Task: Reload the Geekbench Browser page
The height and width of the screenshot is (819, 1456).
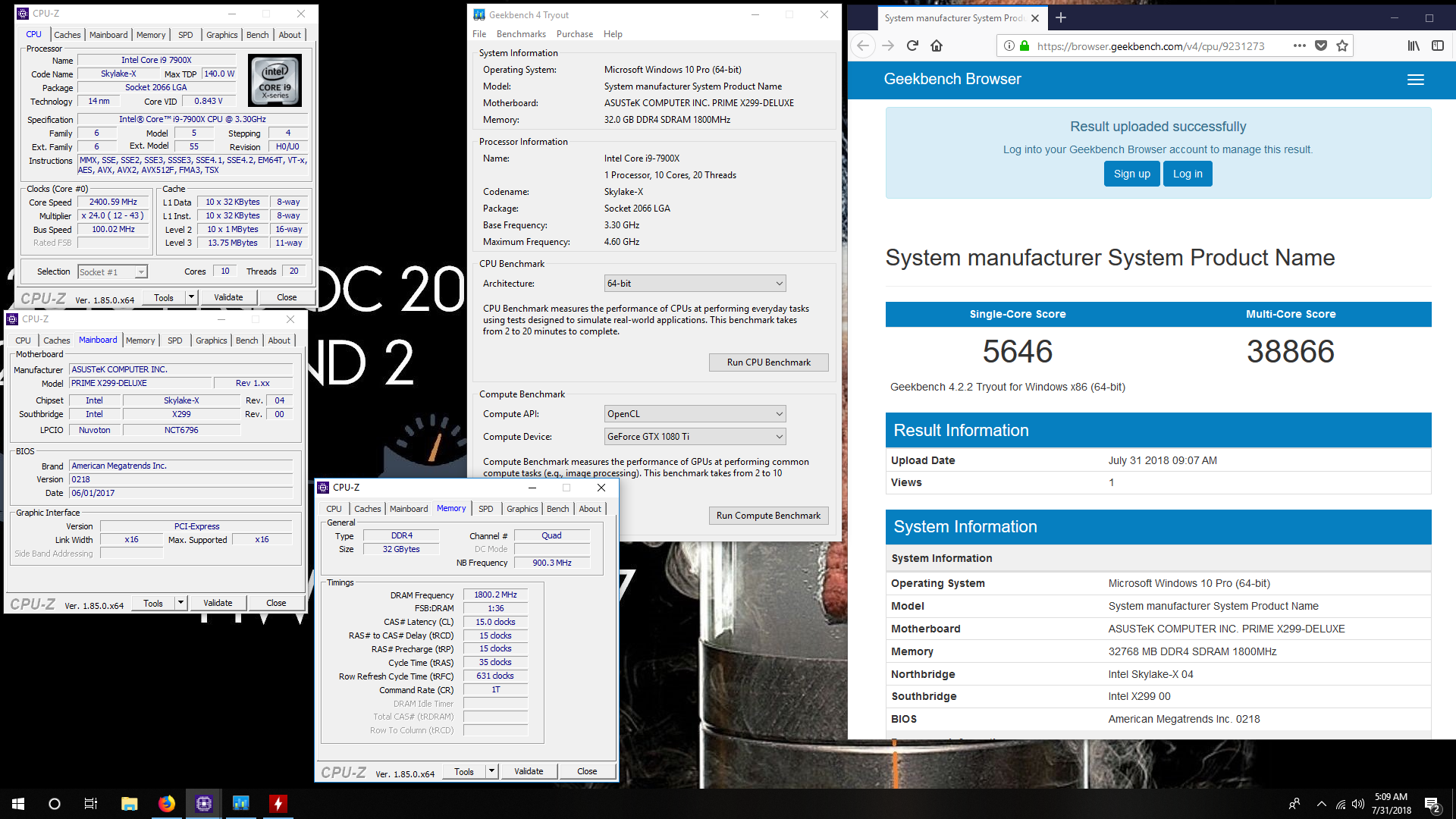Action: (x=912, y=45)
